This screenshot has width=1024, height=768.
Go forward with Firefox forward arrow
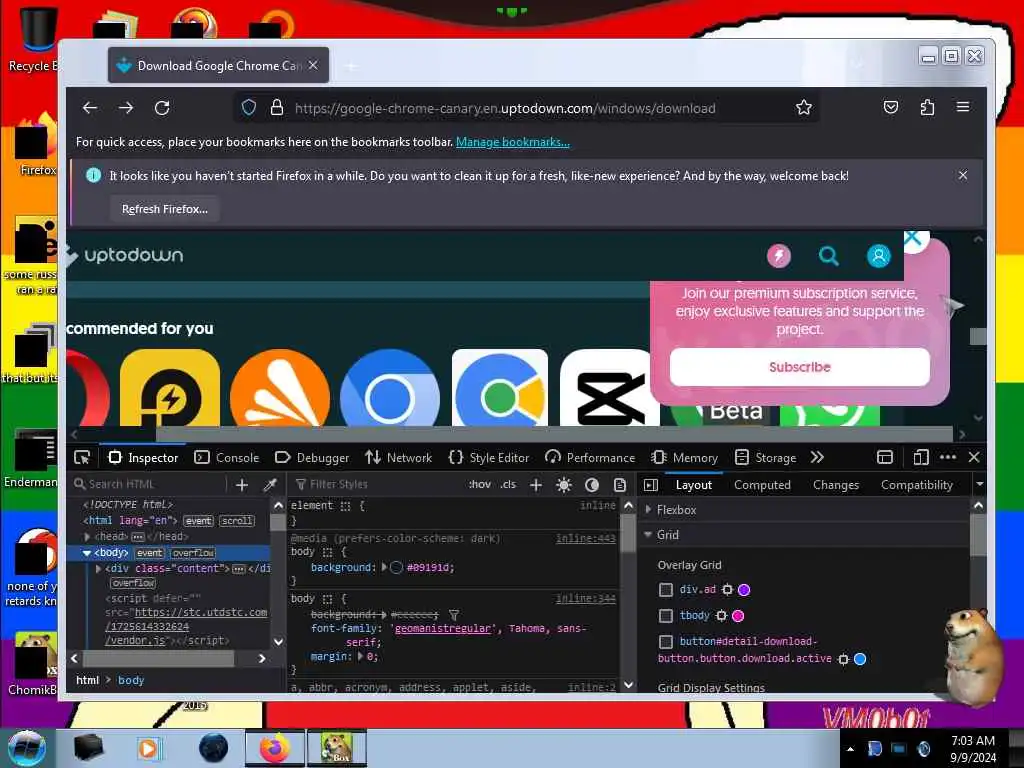coord(126,108)
